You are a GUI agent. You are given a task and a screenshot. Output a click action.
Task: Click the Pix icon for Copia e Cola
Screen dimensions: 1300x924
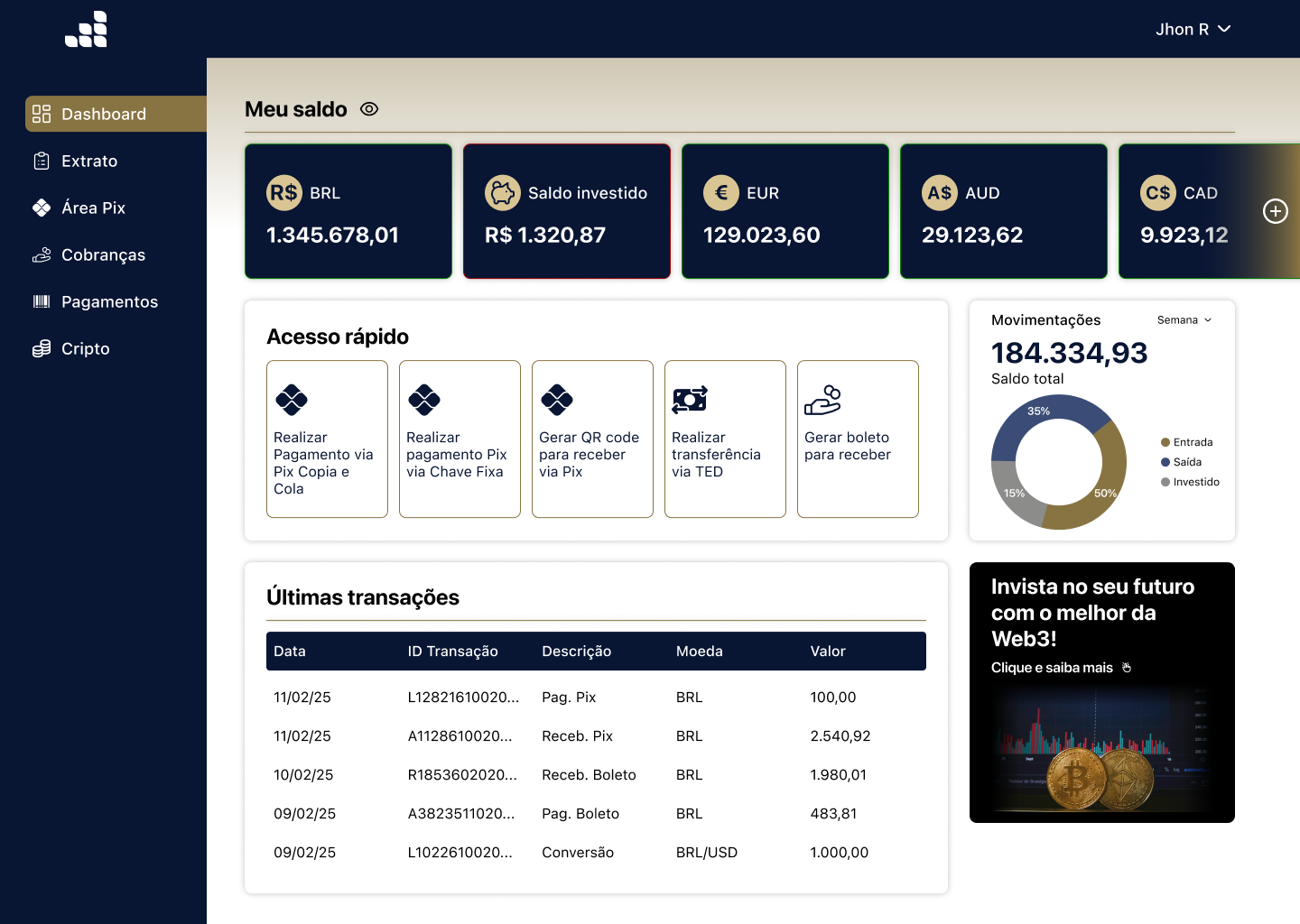292,399
